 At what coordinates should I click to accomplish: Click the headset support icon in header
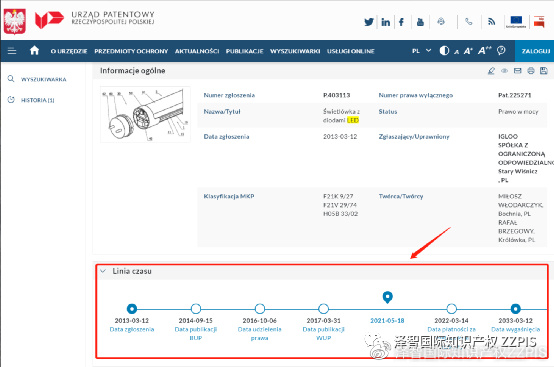[441, 22]
